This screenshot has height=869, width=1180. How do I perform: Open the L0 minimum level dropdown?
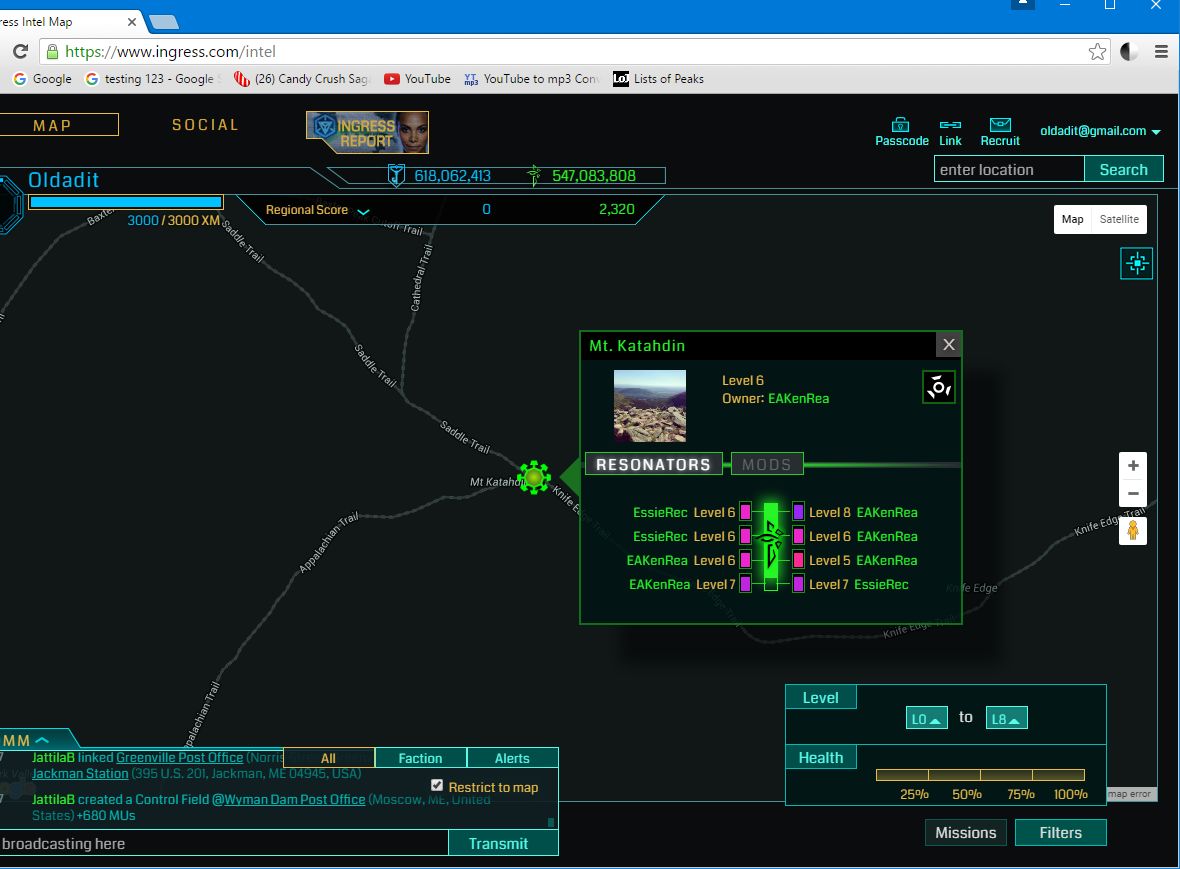[926, 718]
